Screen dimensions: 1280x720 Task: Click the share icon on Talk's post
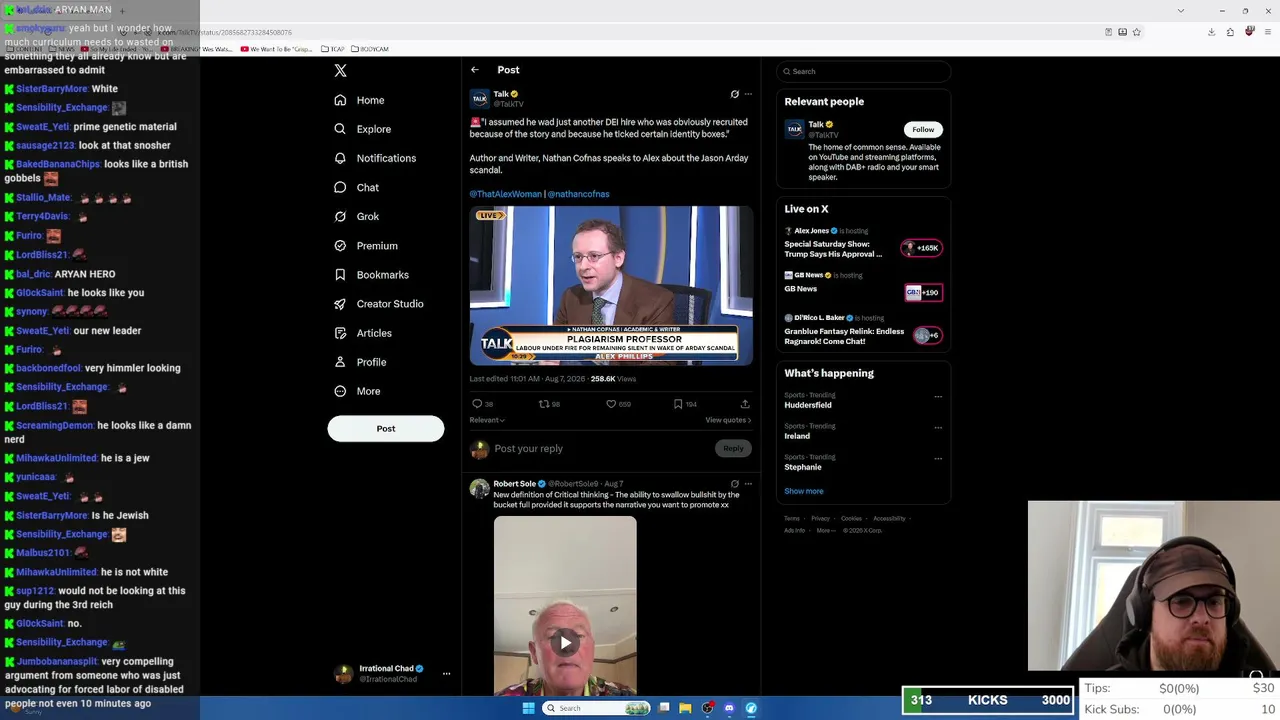(745, 404)
